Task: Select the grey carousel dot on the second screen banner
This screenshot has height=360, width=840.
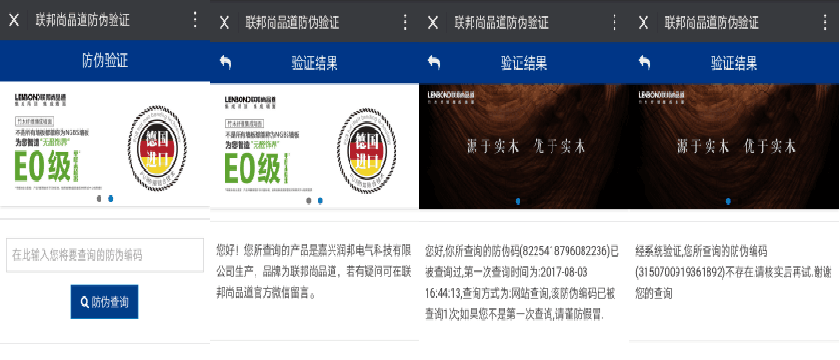Action: (308, 201)
